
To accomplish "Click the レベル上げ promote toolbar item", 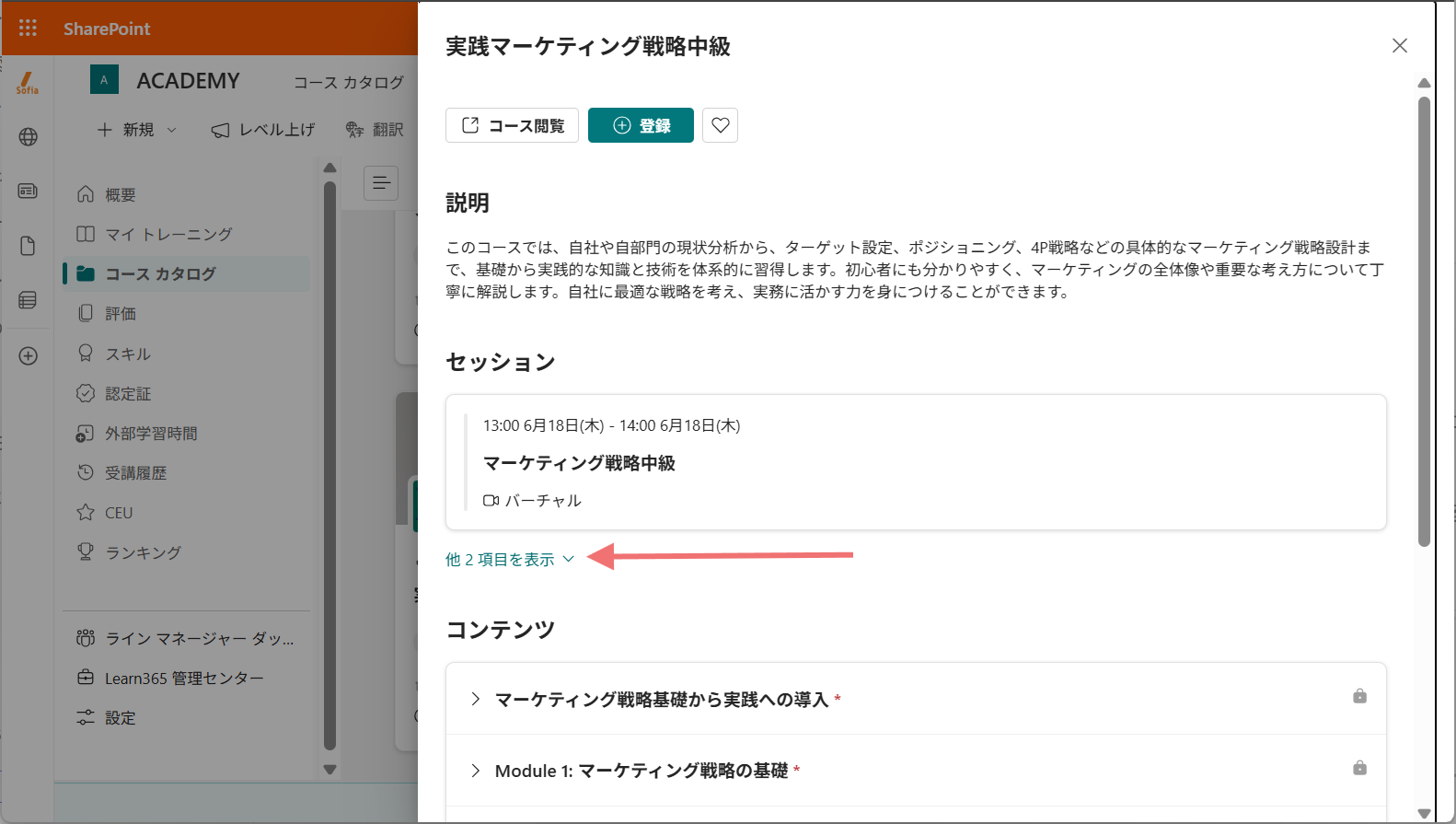I will 263,130.
